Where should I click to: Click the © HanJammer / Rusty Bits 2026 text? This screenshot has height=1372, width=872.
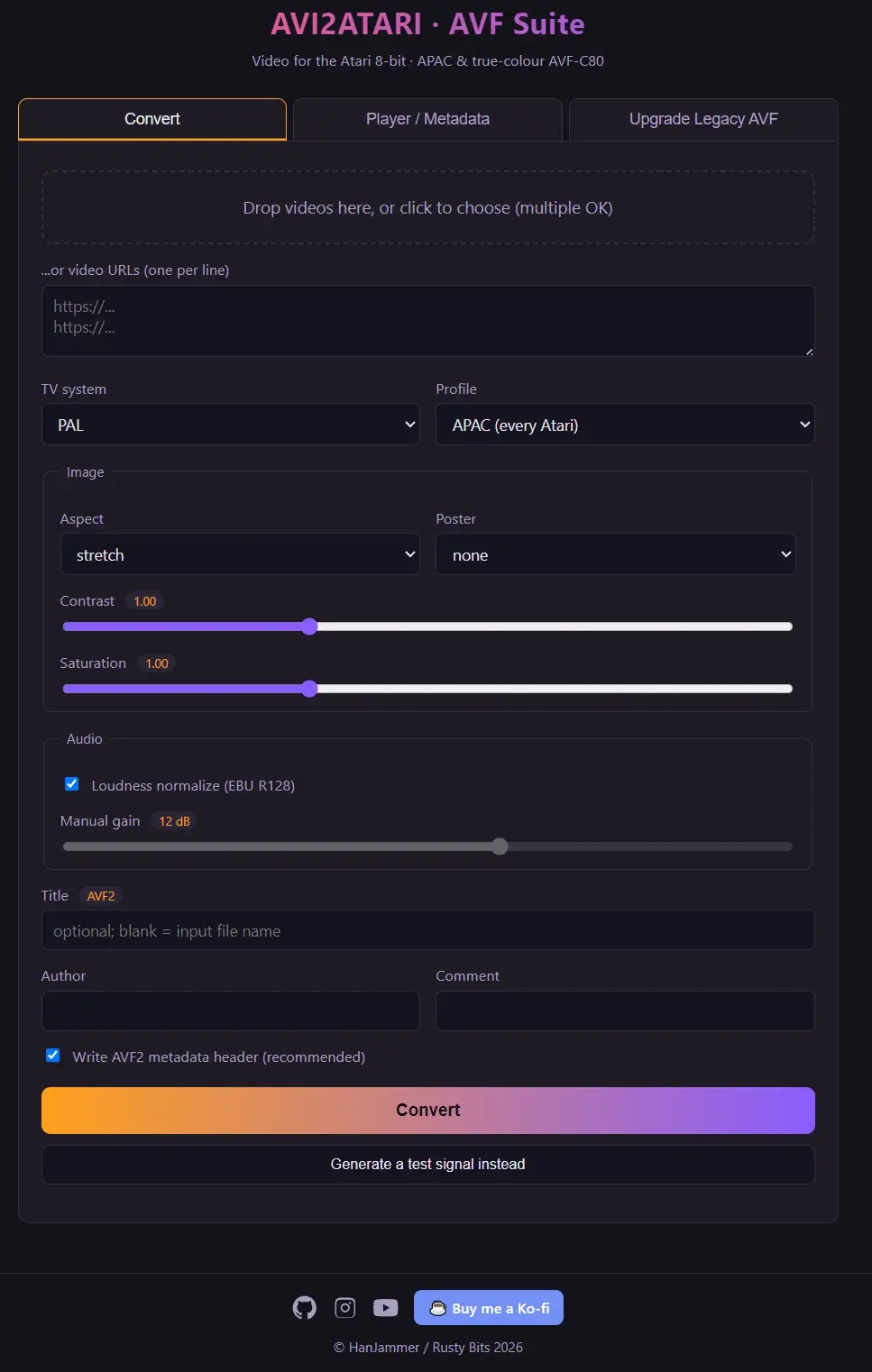[x=428, y=1348]
